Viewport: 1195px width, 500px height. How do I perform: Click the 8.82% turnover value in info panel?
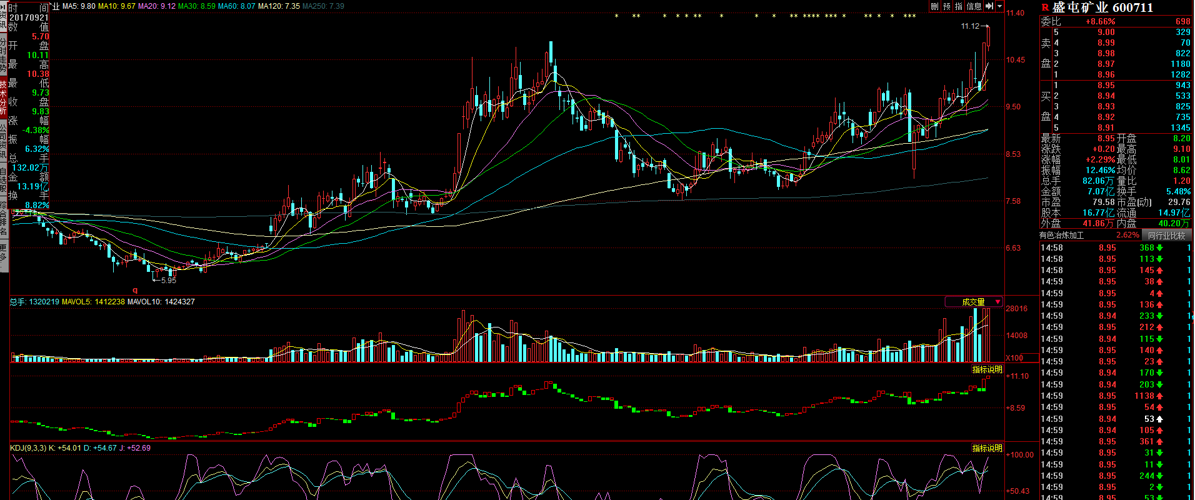(x=38, y=206)
